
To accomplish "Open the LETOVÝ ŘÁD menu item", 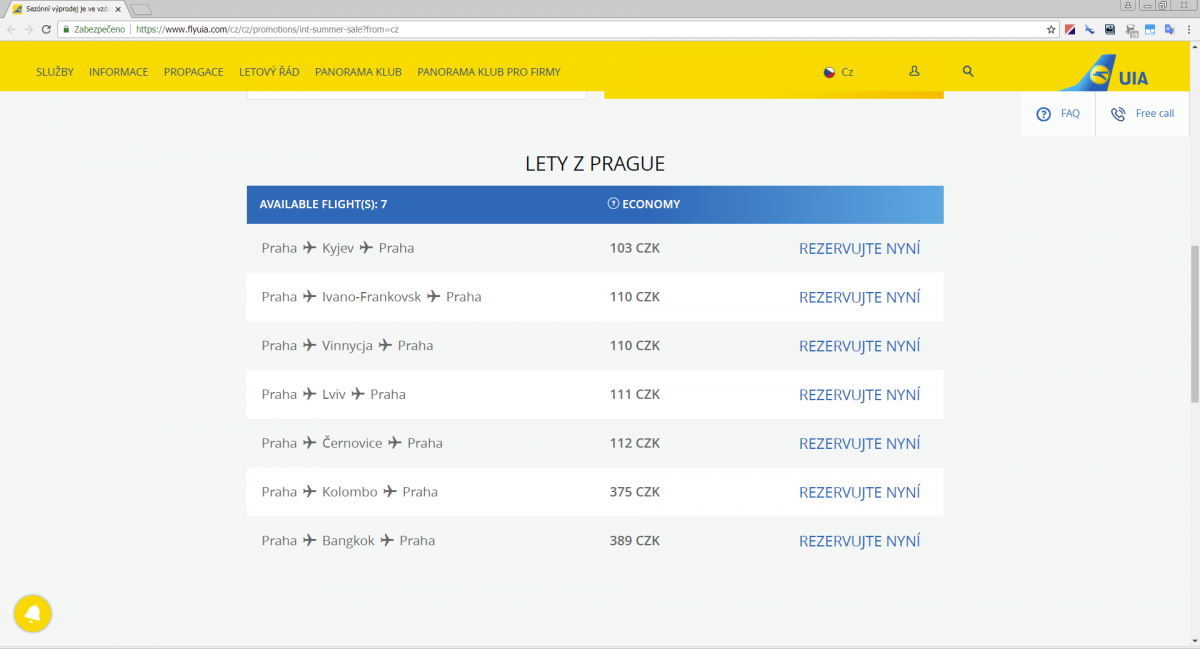I will click(269, 72).
